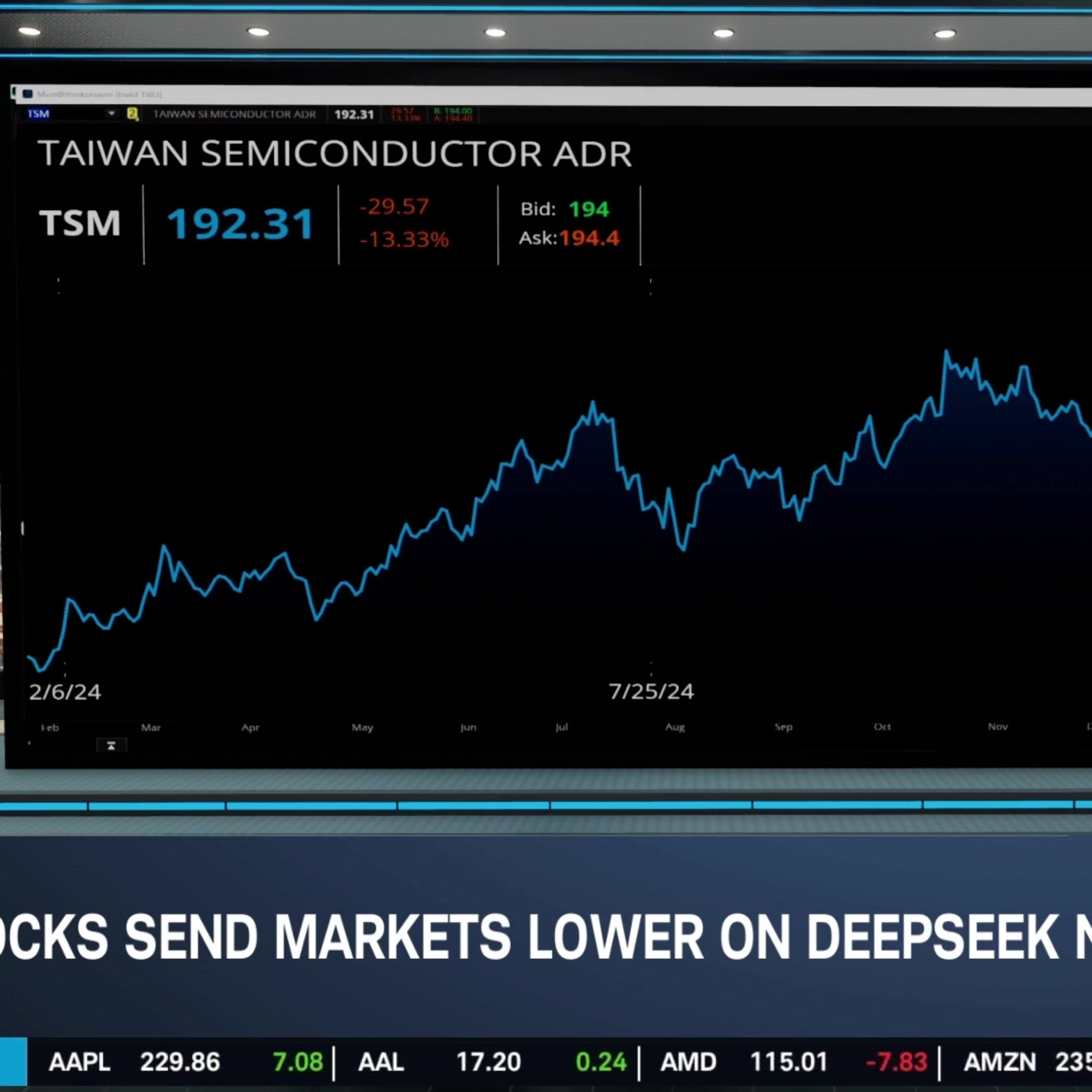Click the Jun label on the time axis

[468, 727]
